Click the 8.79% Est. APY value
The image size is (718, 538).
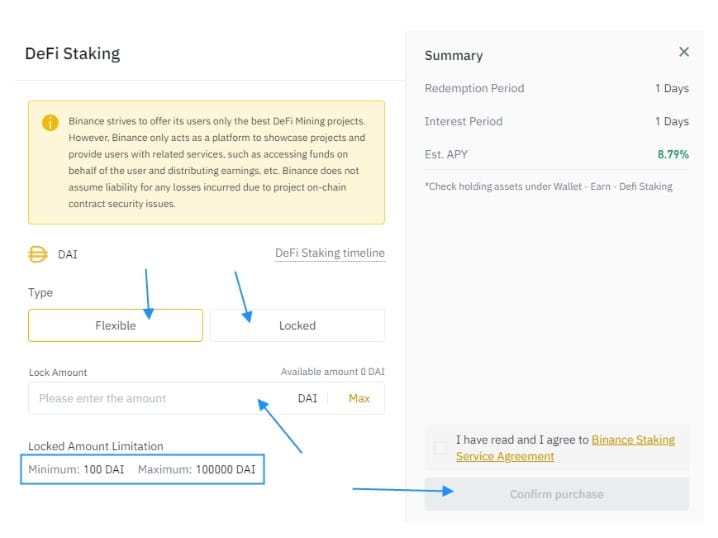click(x=672, y=154)
